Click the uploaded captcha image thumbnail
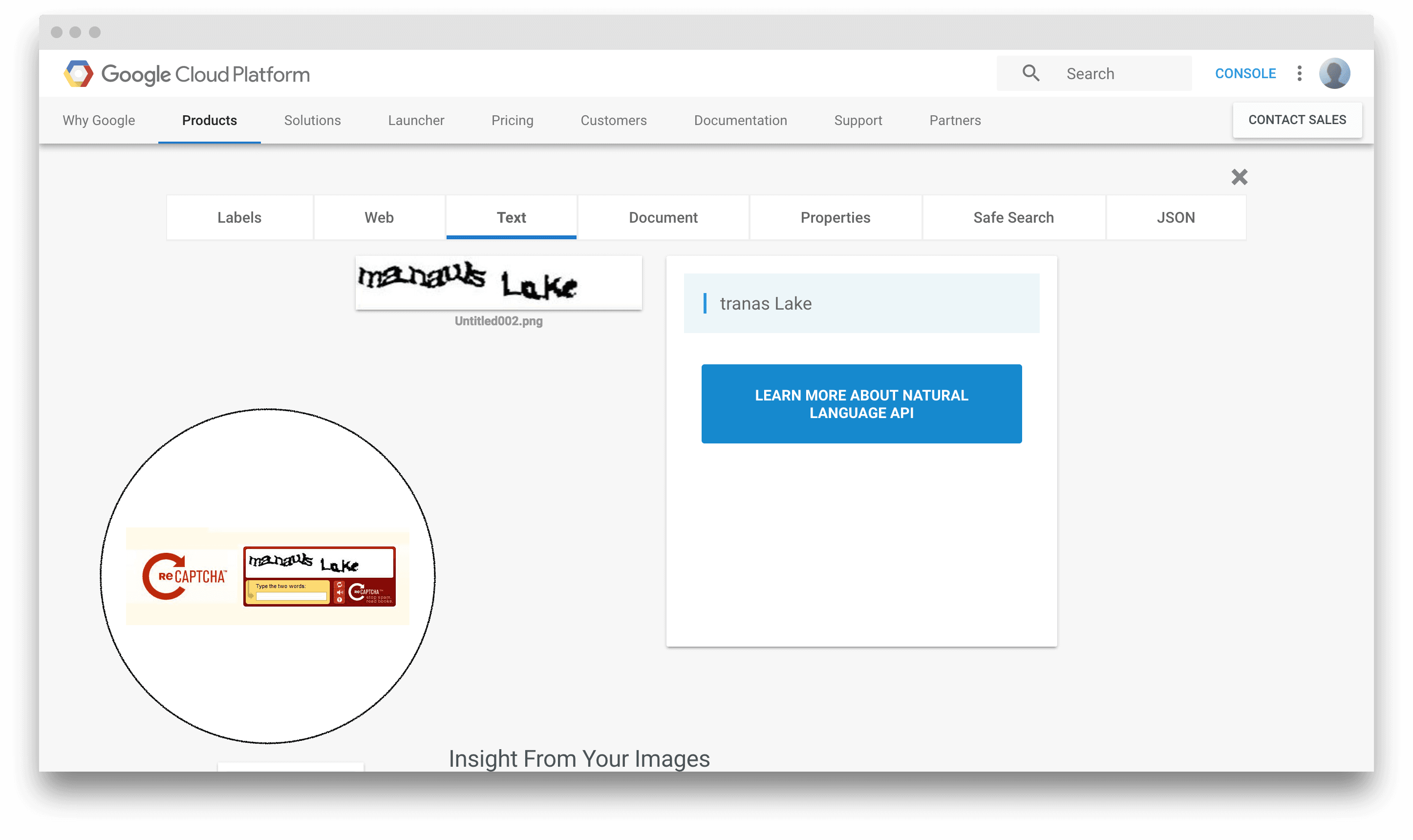The height and width of the screenshot is (840, 1413). [498, 282]
